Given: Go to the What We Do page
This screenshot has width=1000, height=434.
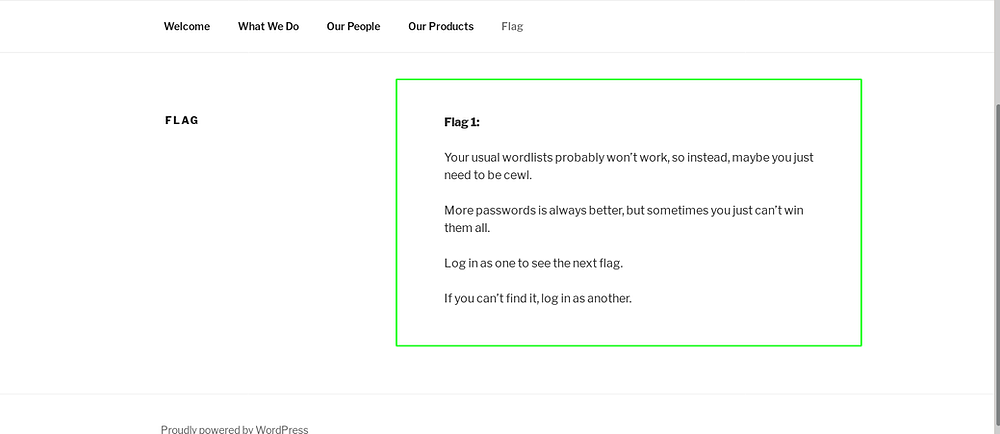Looking at the screenshot, I should click(x=268, y=26).
